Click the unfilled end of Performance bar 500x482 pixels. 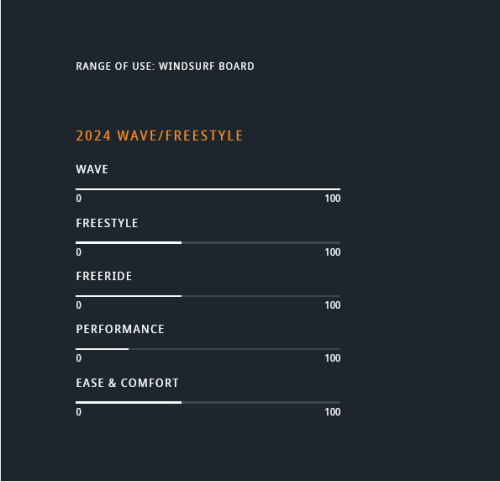[x=235, y=349]
